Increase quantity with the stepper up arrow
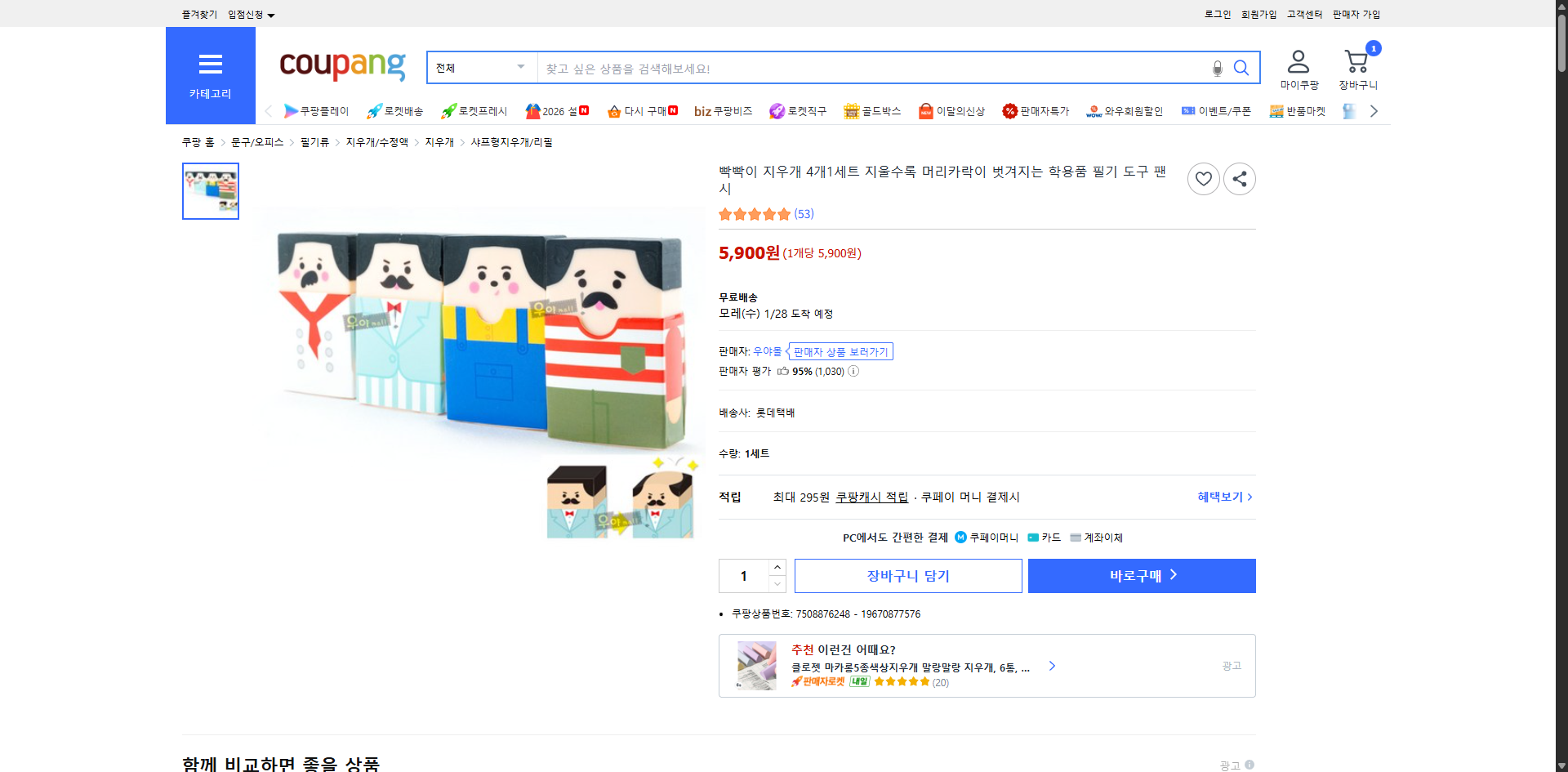Screen dimensions: 1568x772 [777, 567]
